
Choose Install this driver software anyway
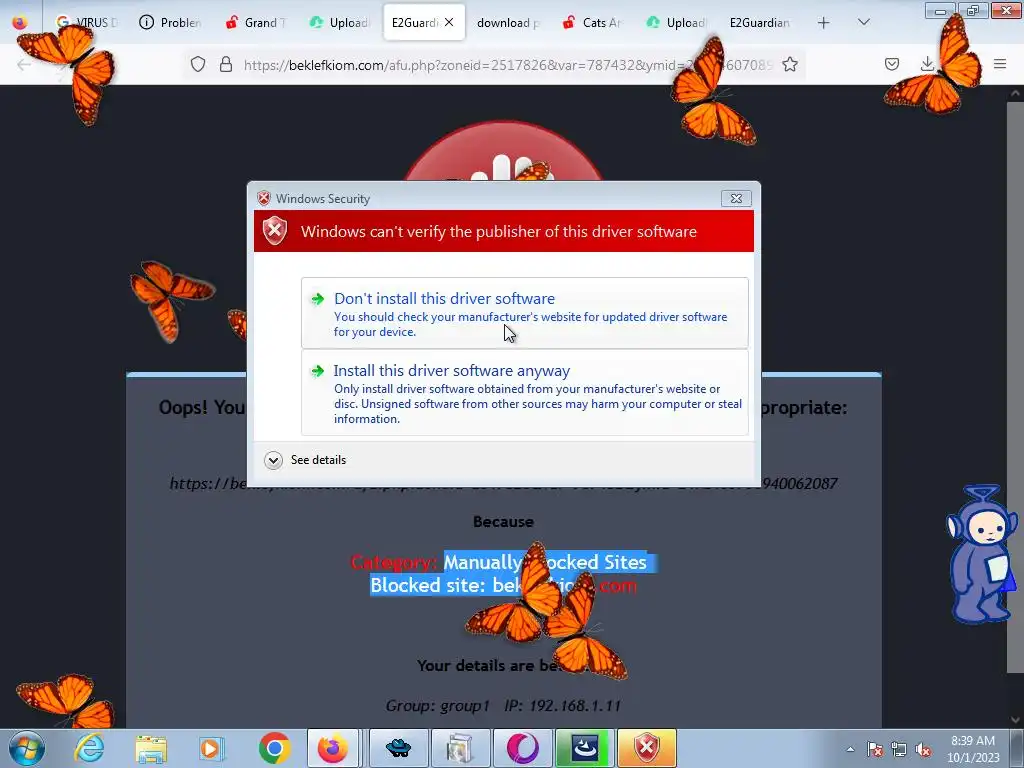(524, 392)
